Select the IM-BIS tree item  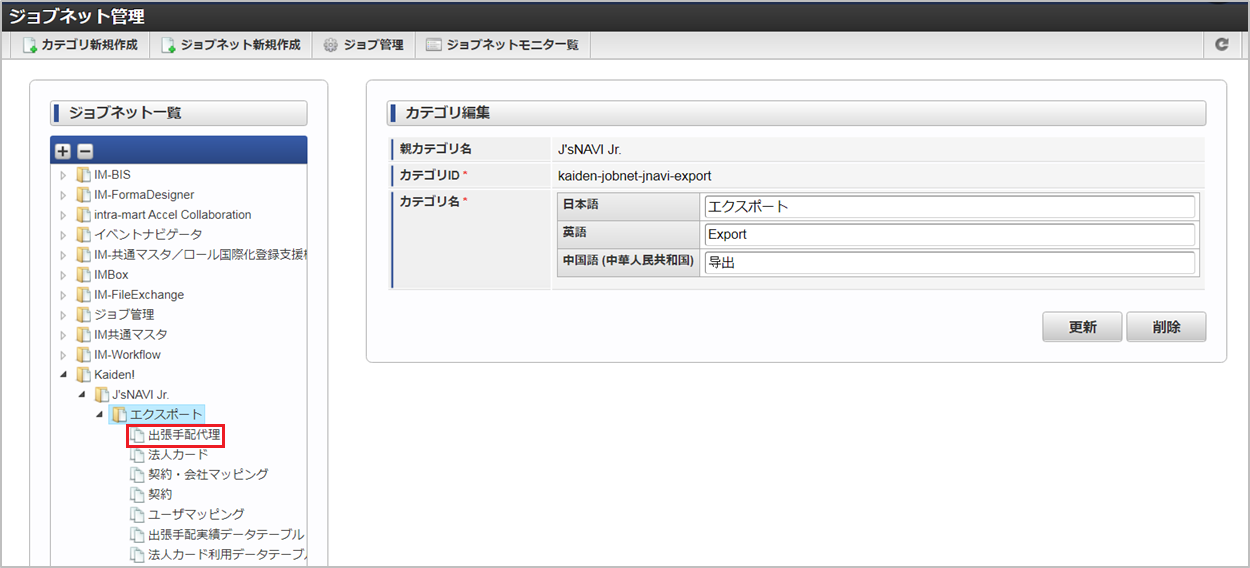click(113, 175)
